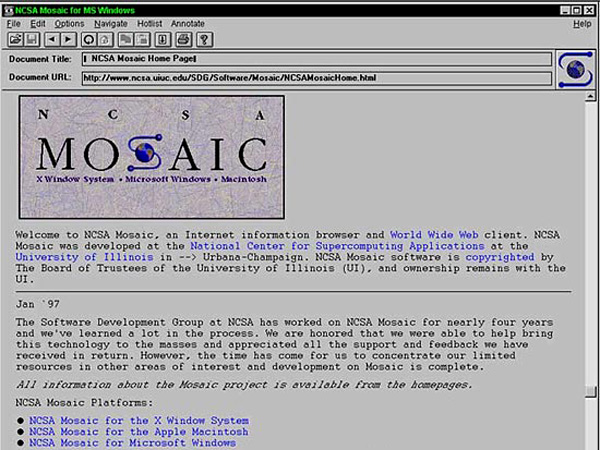This screenshot has height=450, width=600.
Task: Go forward using the right arrow button
Action: (68, 40)
